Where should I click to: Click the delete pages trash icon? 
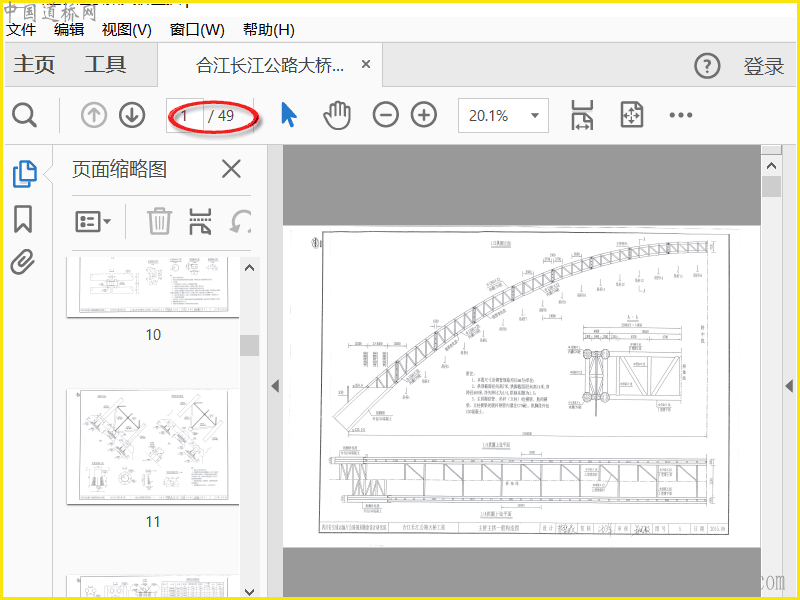point(159,221)
